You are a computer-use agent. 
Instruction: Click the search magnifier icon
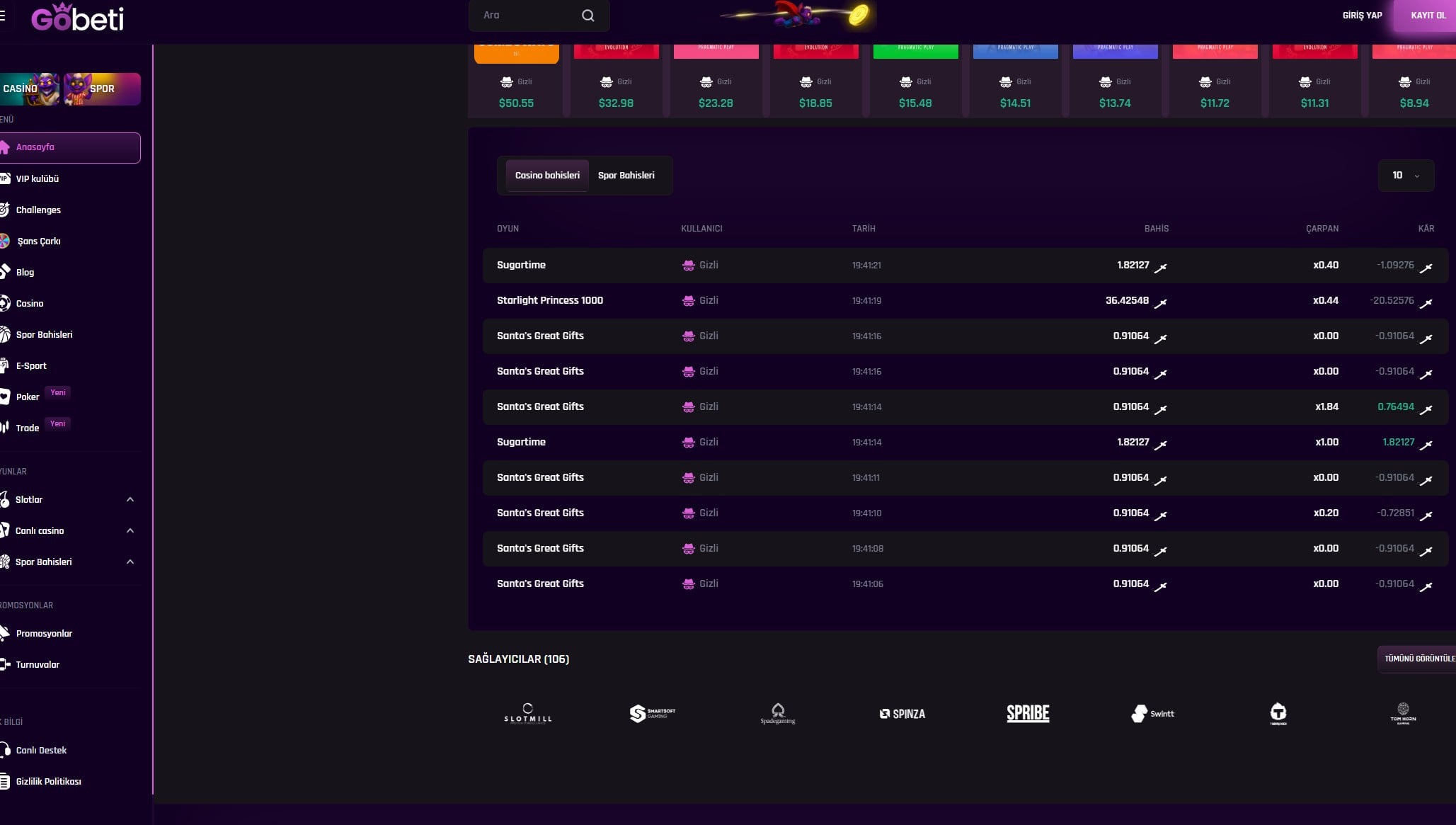(x=587, y=15)
